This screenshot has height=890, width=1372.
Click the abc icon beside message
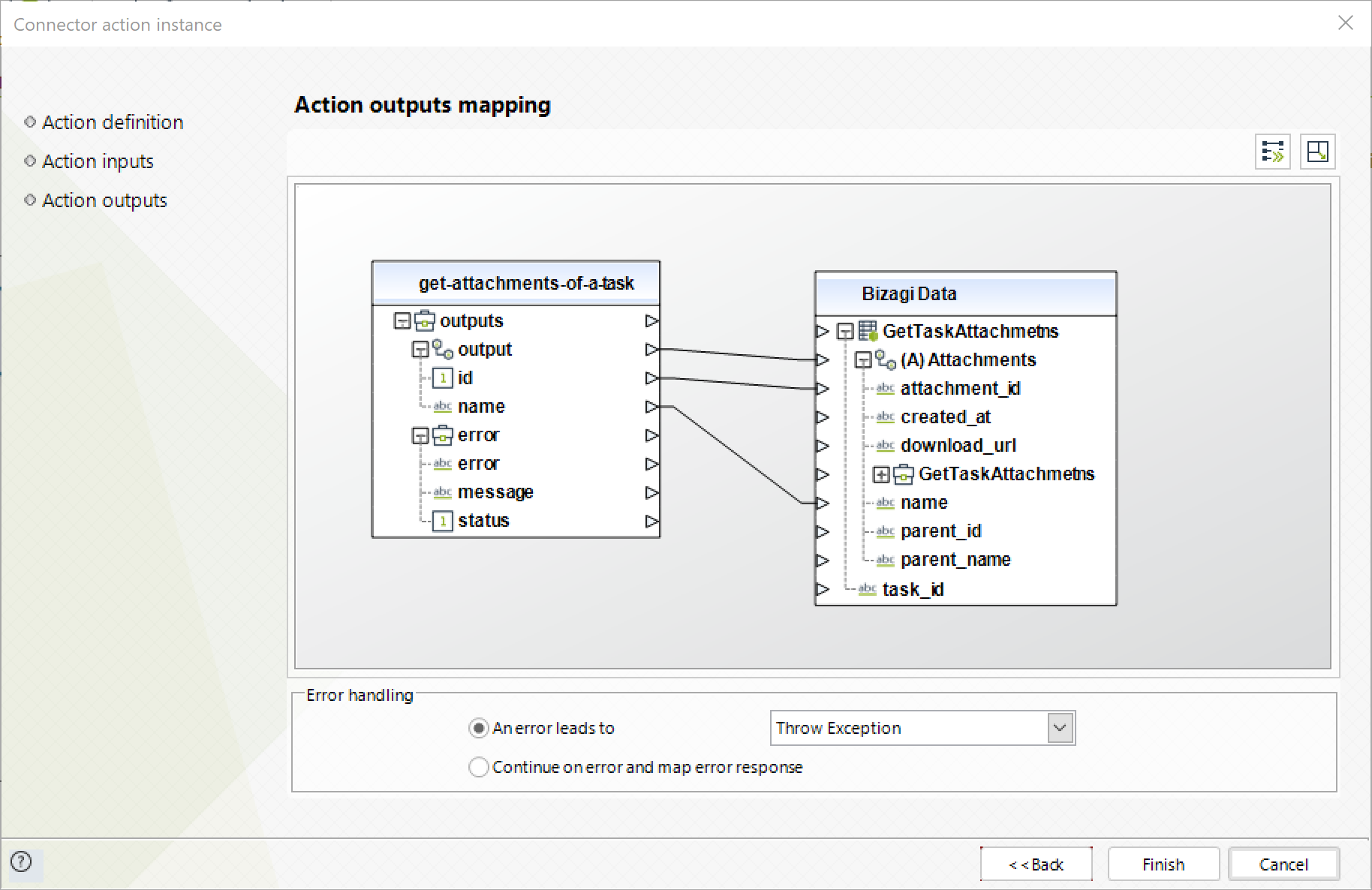pyautogui.click(x=443, y=492)
